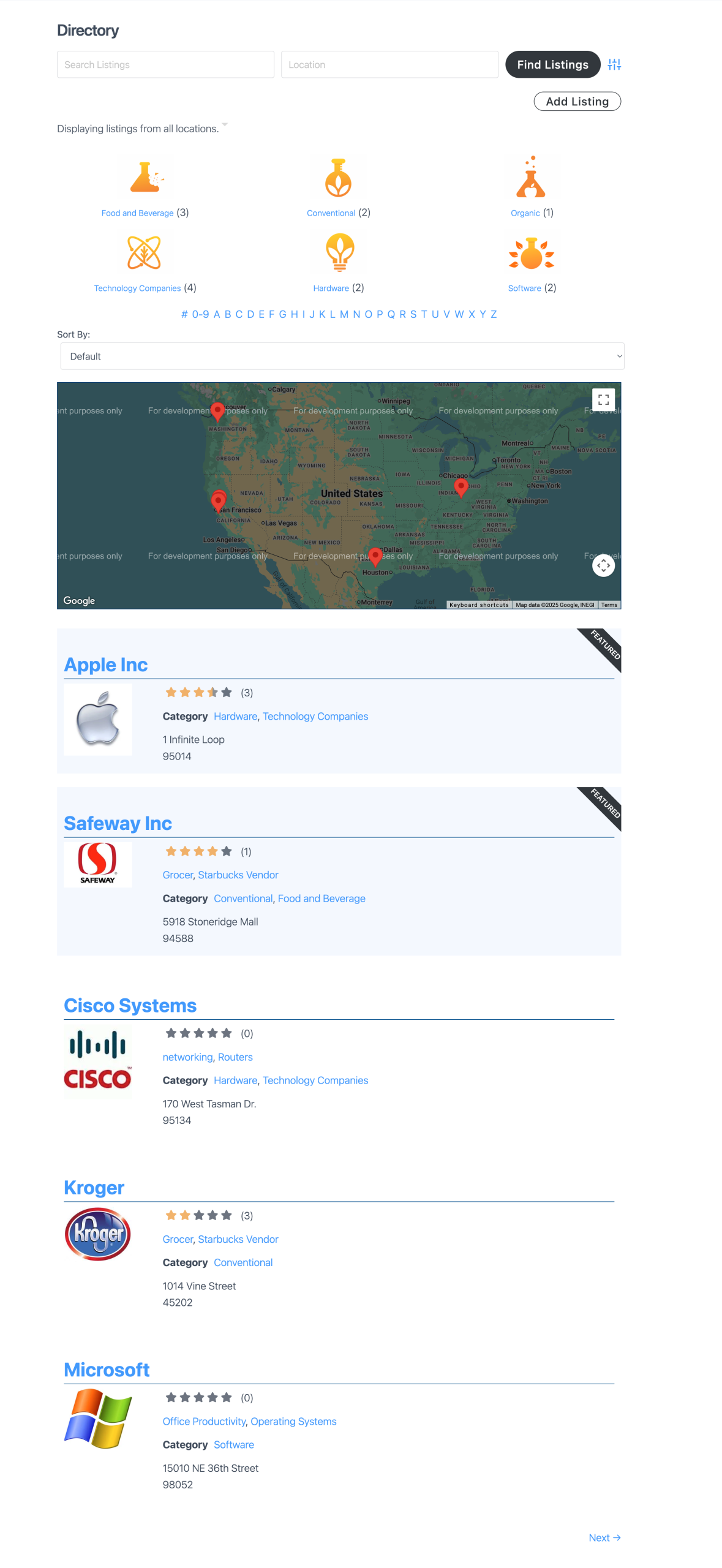Expand the location chooser arrow

225,125
